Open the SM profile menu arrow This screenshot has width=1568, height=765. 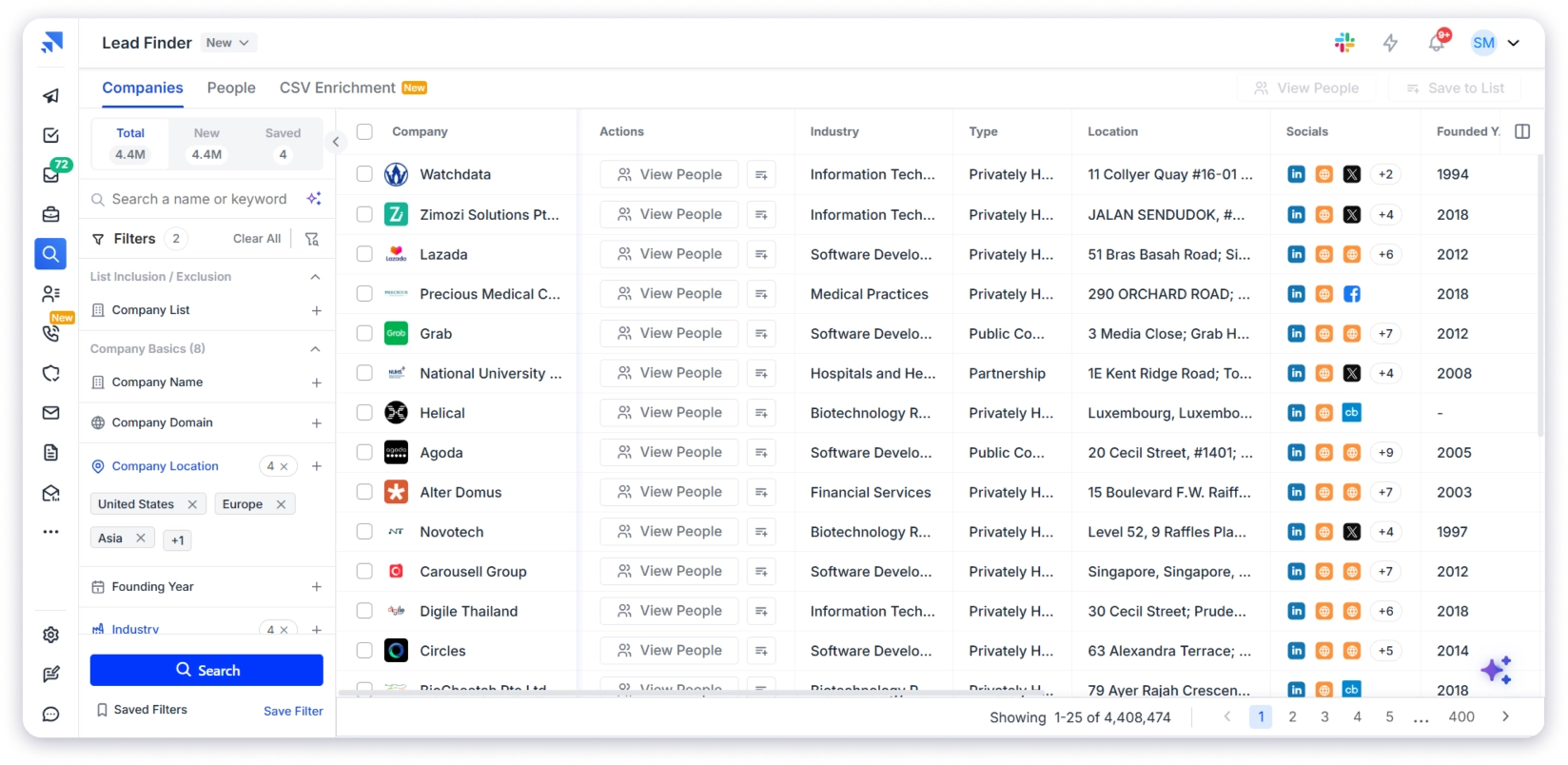point(1514,43)
